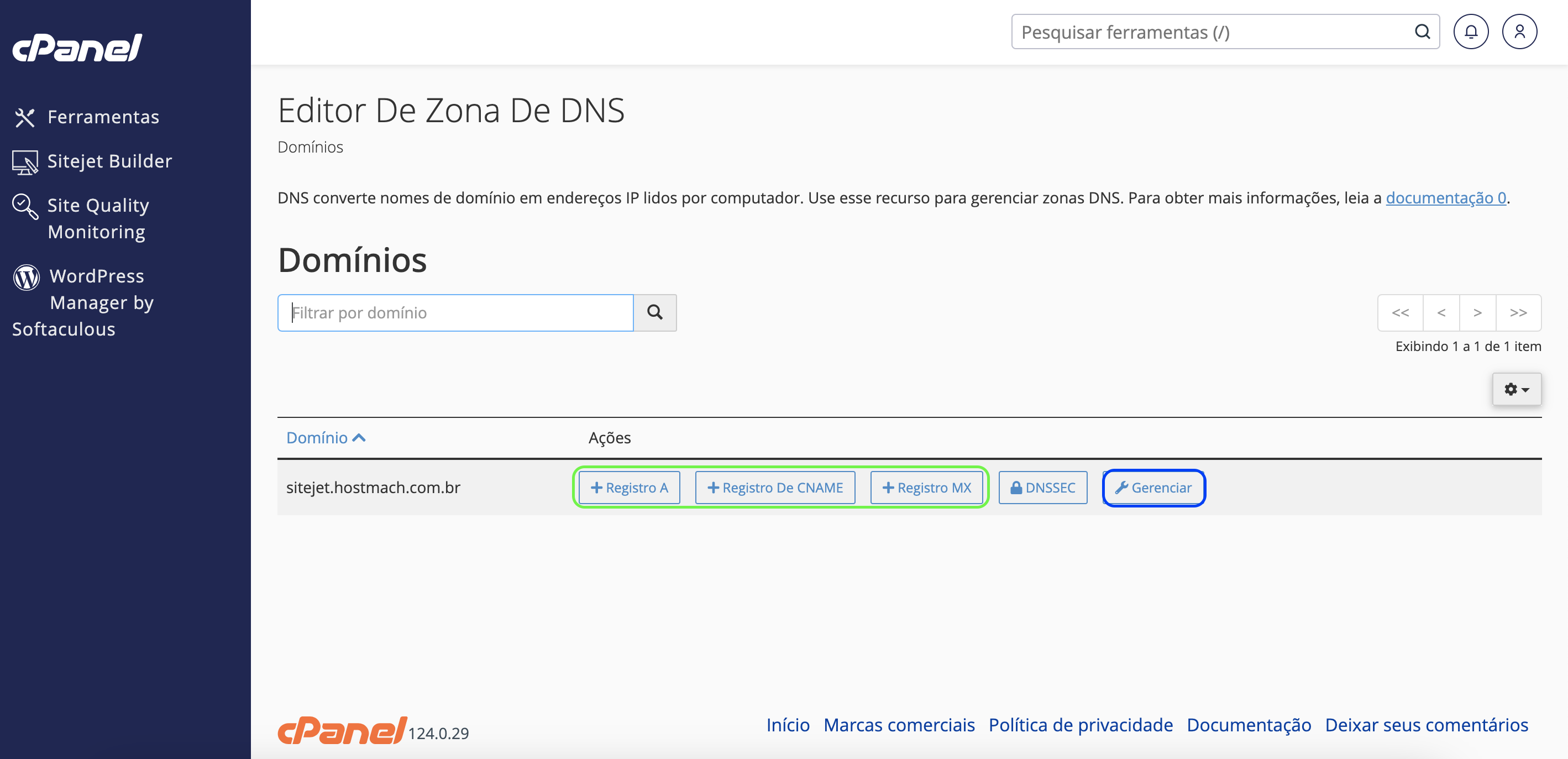Go to first page of domains

click(1401, 313)
